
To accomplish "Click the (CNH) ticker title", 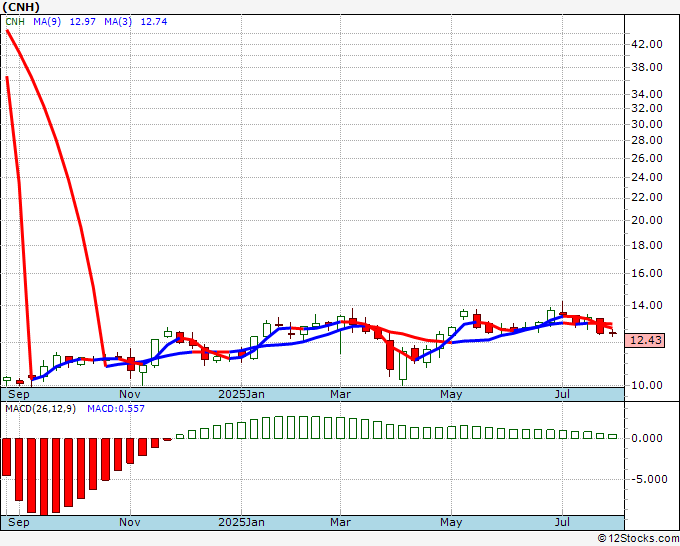I will click(22, 7).
